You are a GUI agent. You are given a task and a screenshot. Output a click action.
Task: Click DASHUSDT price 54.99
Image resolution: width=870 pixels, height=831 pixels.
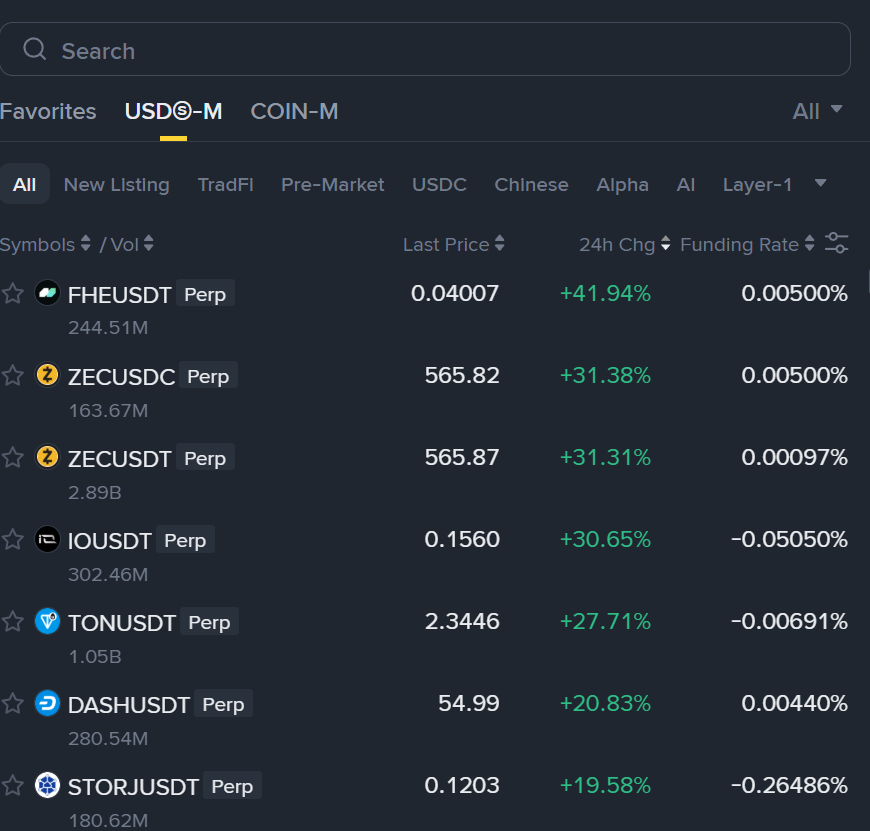coord(469,703)
